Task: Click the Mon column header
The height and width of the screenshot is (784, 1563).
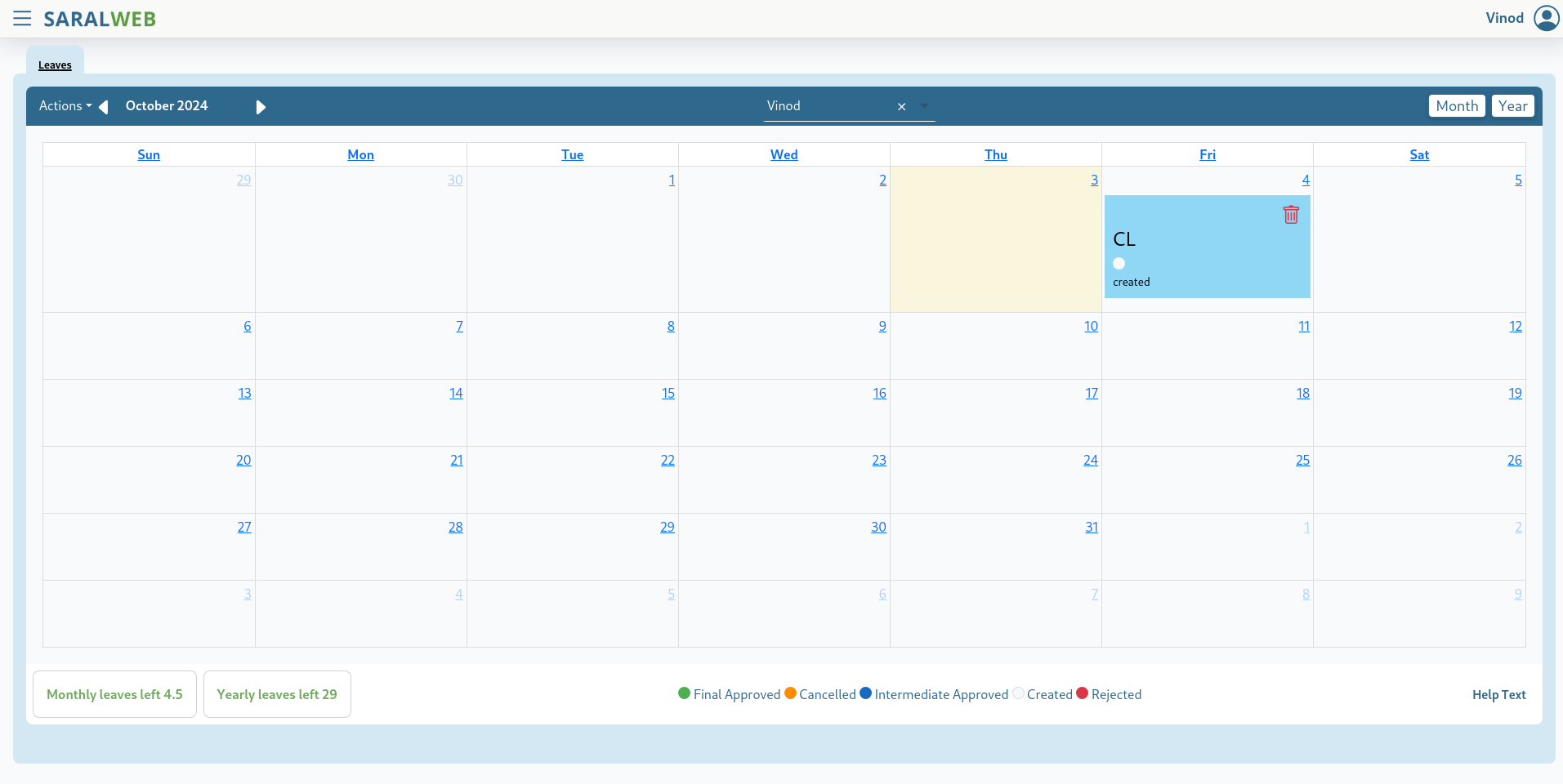Action: 360,154
